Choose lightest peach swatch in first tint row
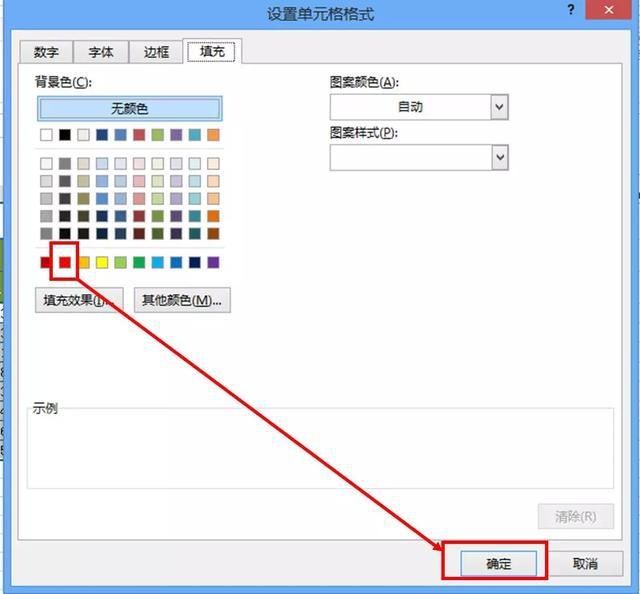The image size is (640, 594). point(213,164)
